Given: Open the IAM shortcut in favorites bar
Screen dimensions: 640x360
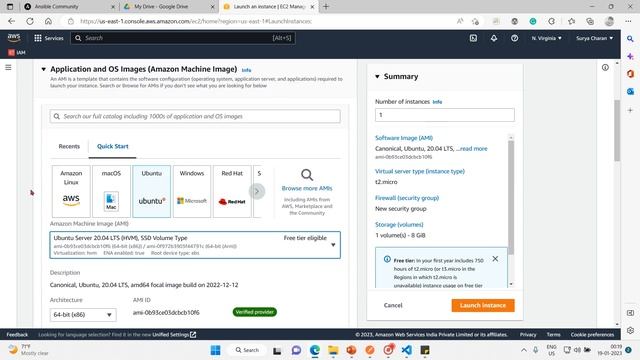Looking at the screenshot, I should click(x=17, y=52).
